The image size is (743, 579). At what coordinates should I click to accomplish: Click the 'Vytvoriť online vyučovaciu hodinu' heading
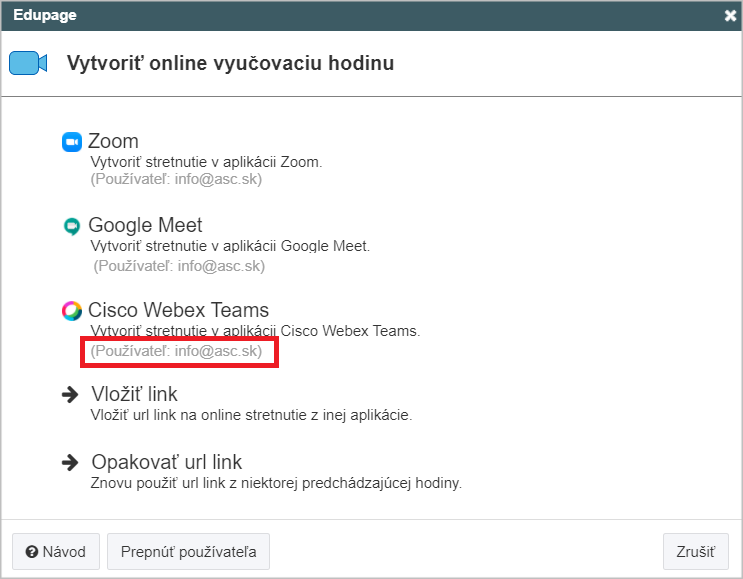tap(230, 63)
